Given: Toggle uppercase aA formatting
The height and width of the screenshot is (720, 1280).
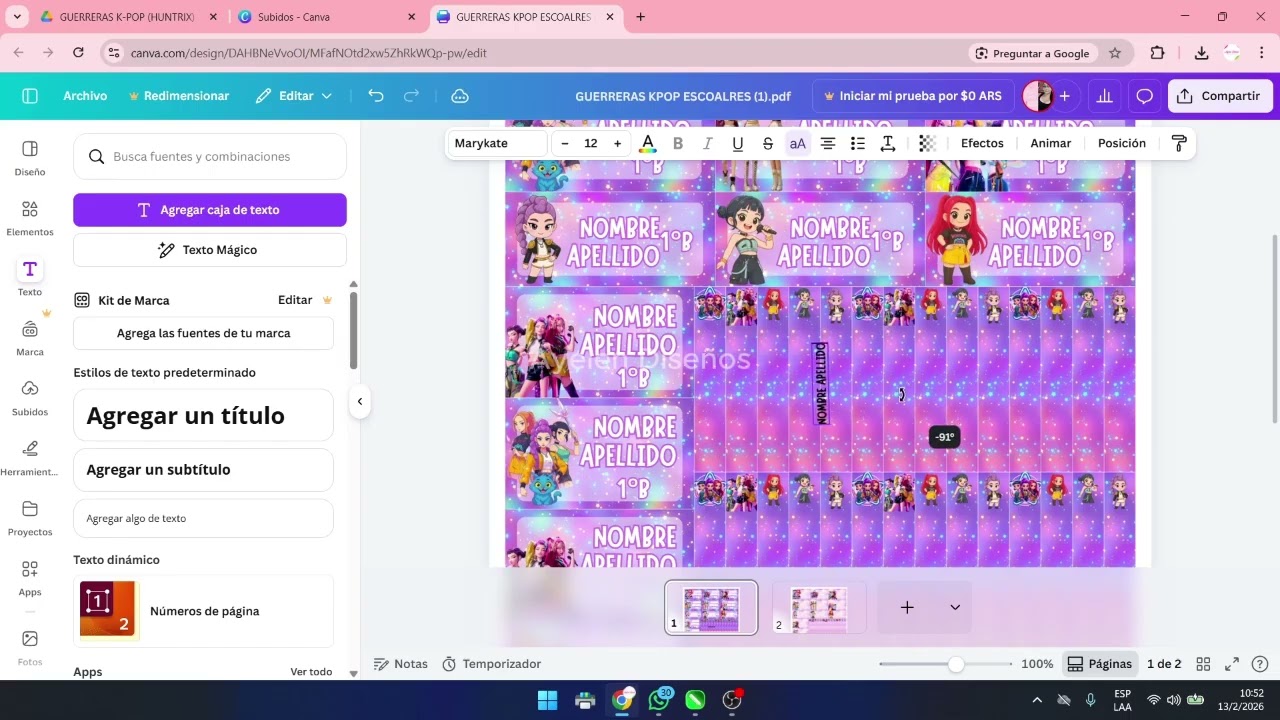Looking at the screenshot, I should tap(798, 143).
